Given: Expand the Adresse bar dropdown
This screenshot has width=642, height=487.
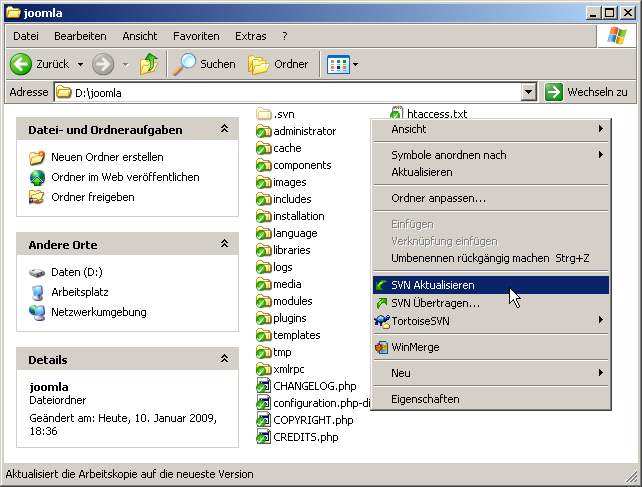Looking at the screenshot, I should 529,92.
